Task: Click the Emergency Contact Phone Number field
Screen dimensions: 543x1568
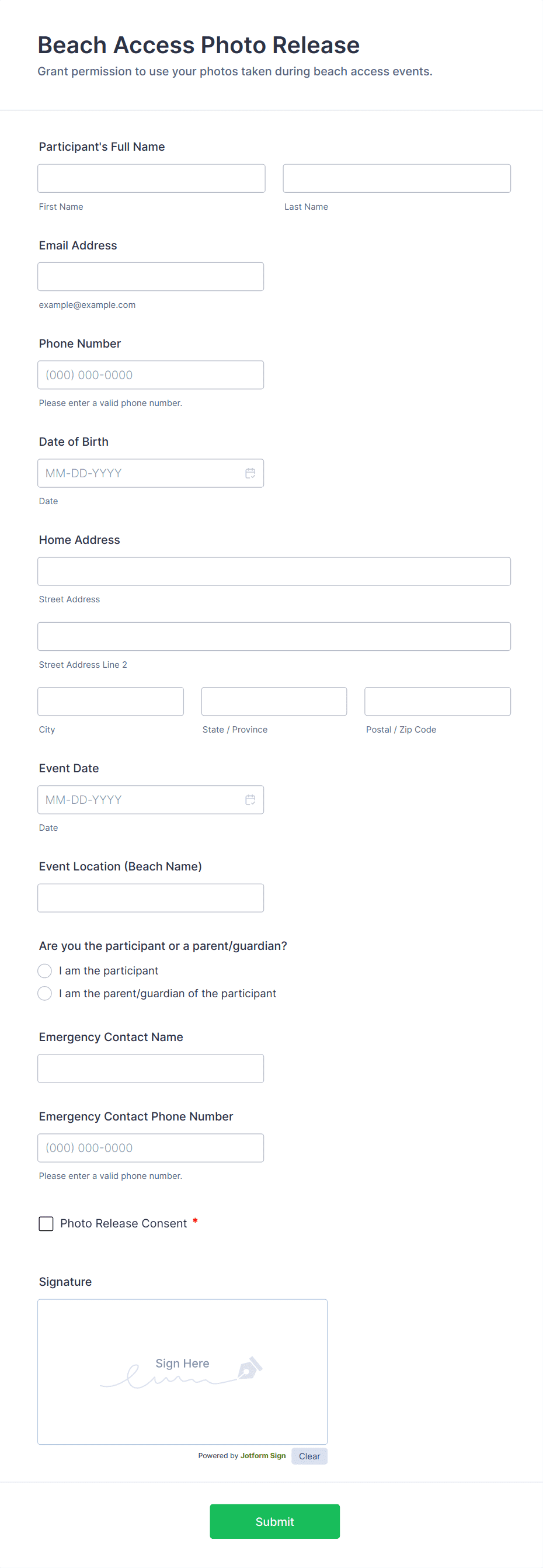Action: (150, 1147)
